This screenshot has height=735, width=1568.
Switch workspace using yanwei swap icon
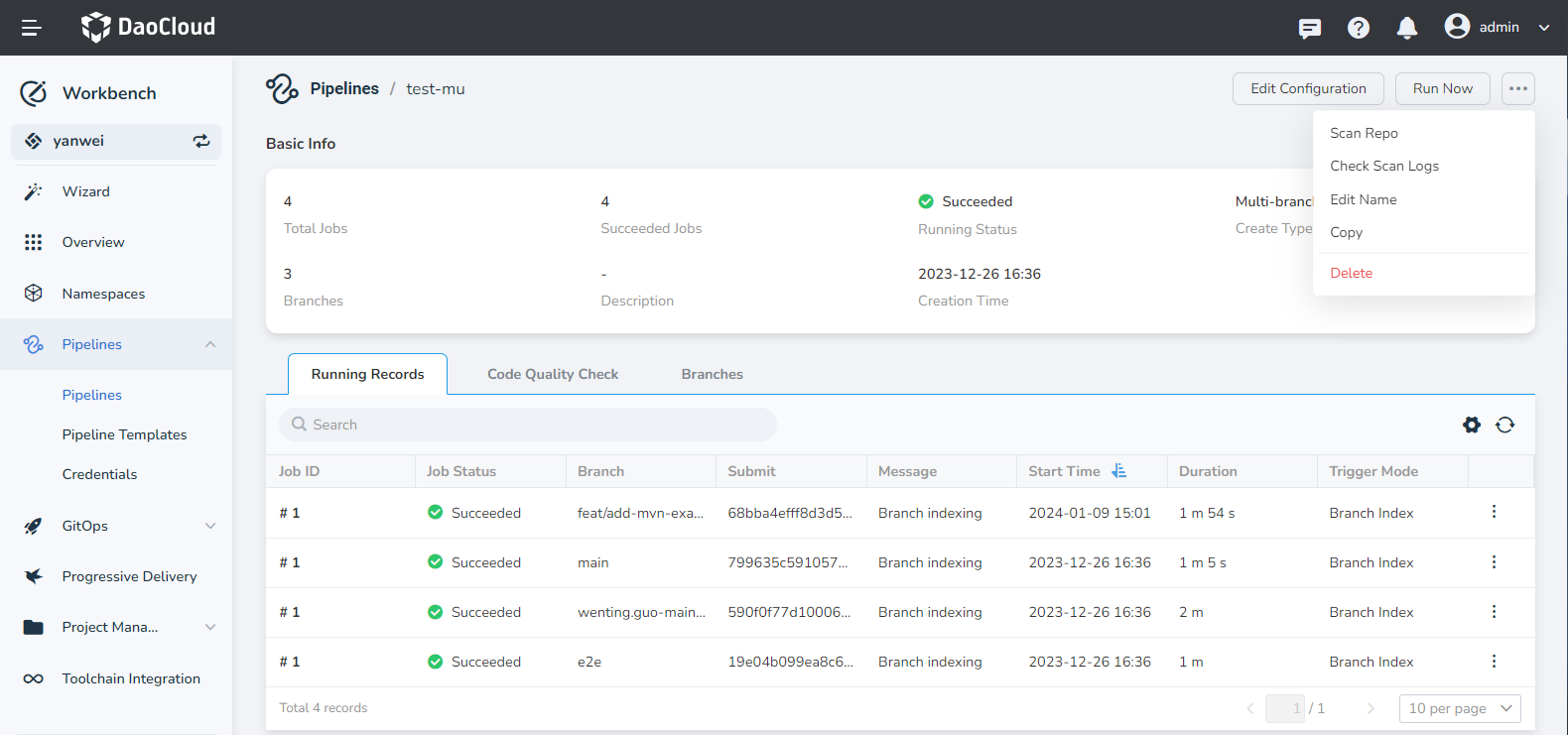201,141
